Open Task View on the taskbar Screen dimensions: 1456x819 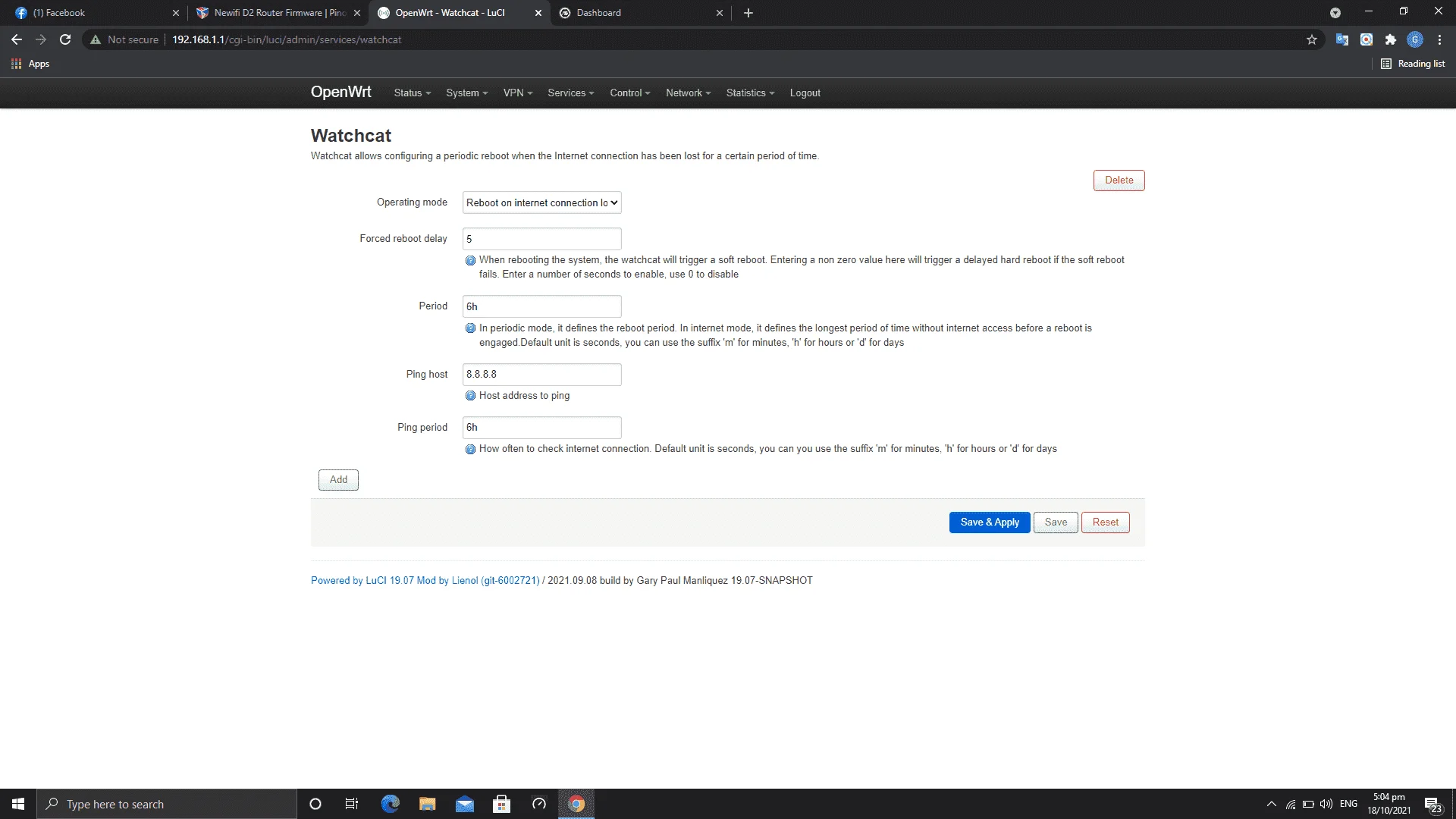tap(352, 804)
